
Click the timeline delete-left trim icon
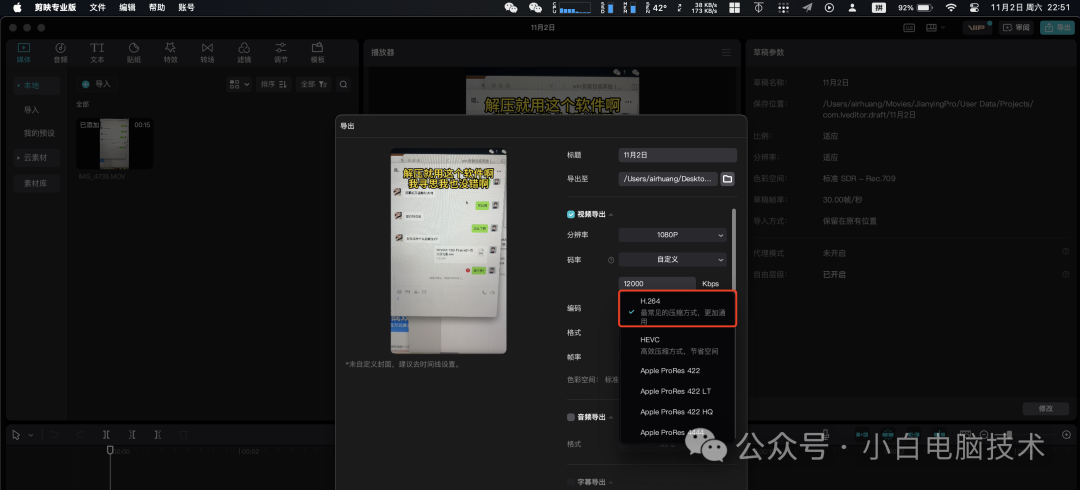tap(132, 435)
